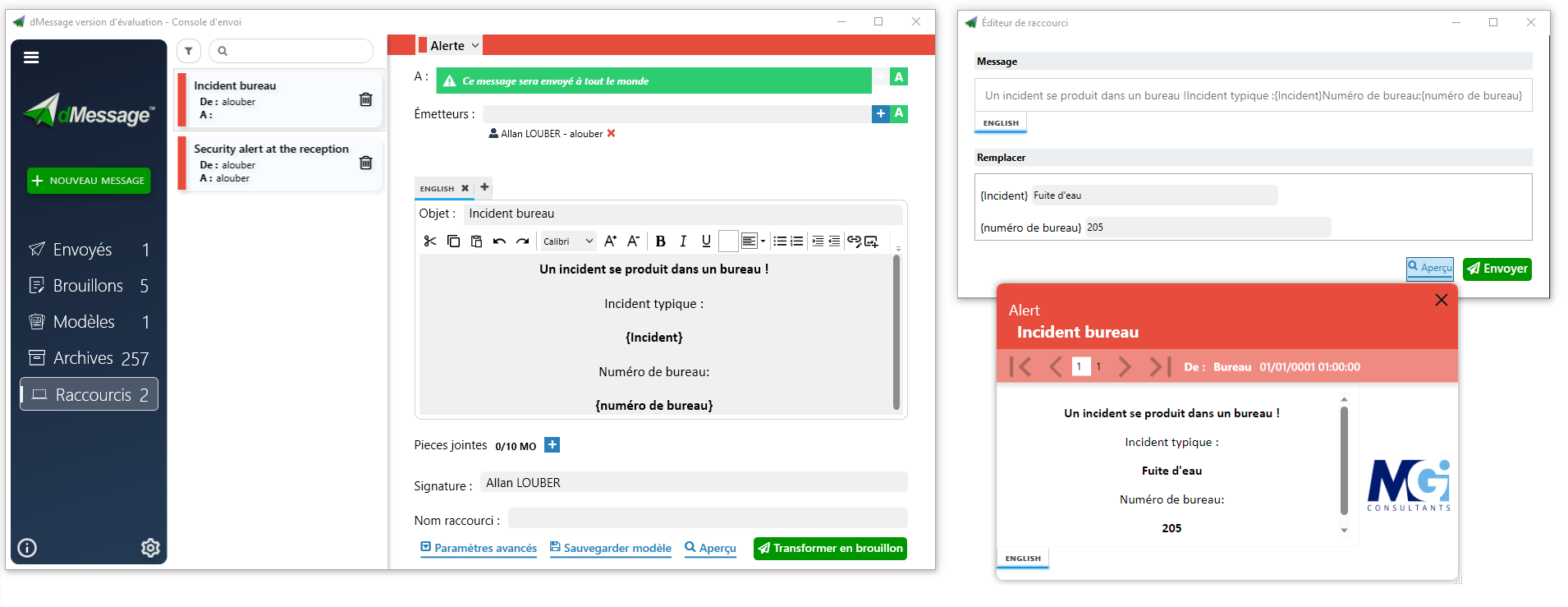1568x607 pixels.
Task: Click the Transformer en brouillon button
Action: [830, 548]
